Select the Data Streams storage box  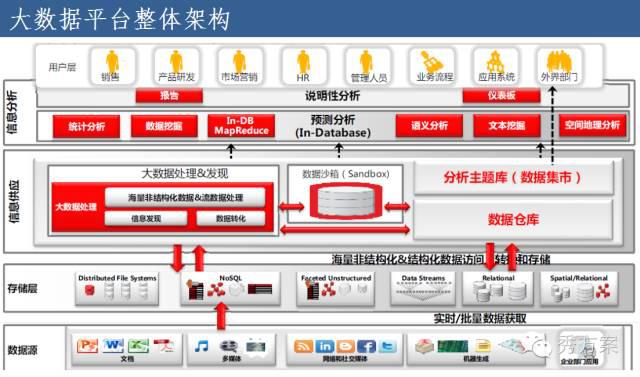[x=423, y=289]
